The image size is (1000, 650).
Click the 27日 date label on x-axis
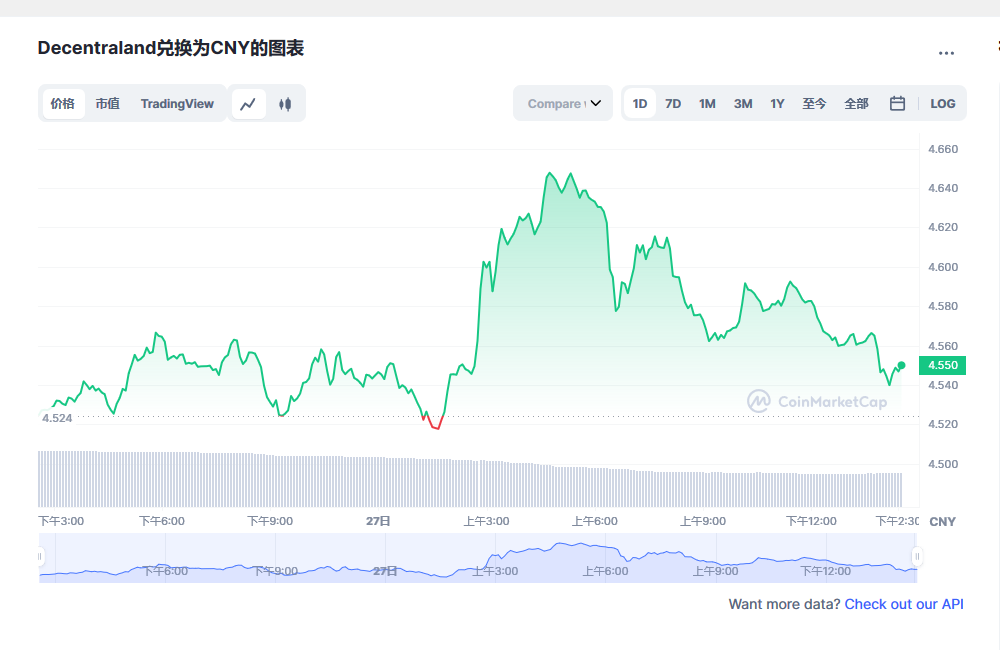(378, 521)
